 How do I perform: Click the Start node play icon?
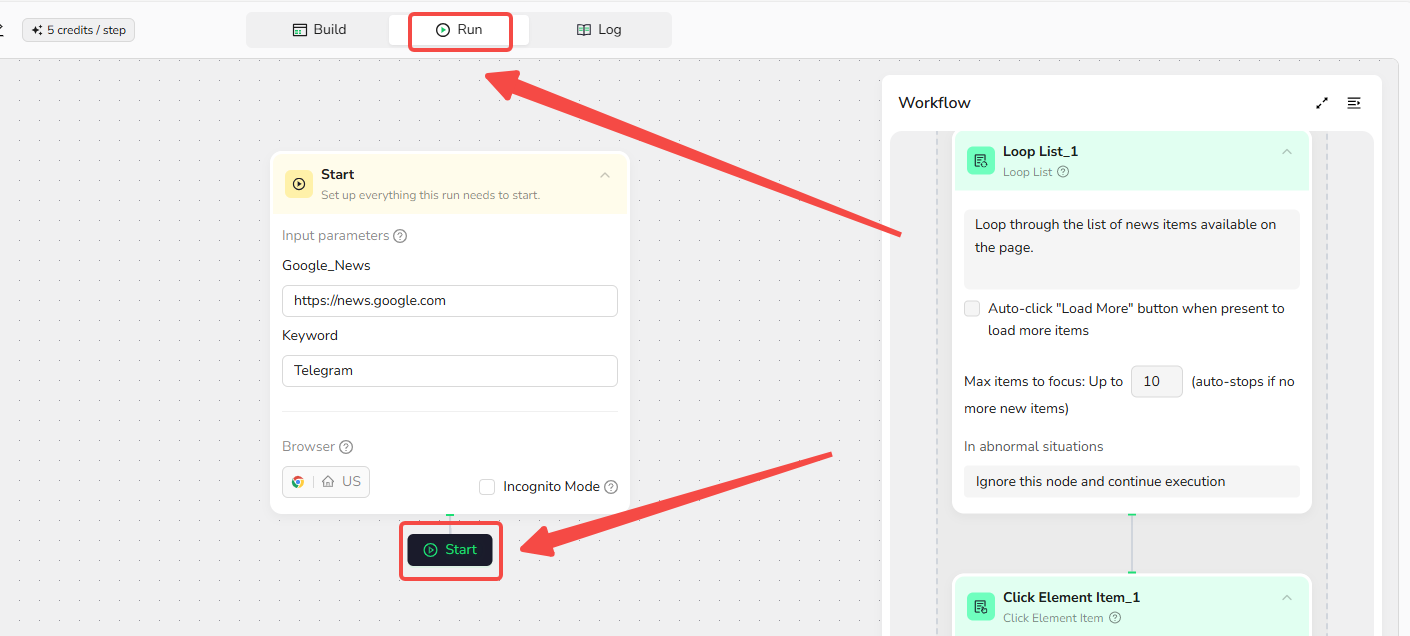pos(298,184)
